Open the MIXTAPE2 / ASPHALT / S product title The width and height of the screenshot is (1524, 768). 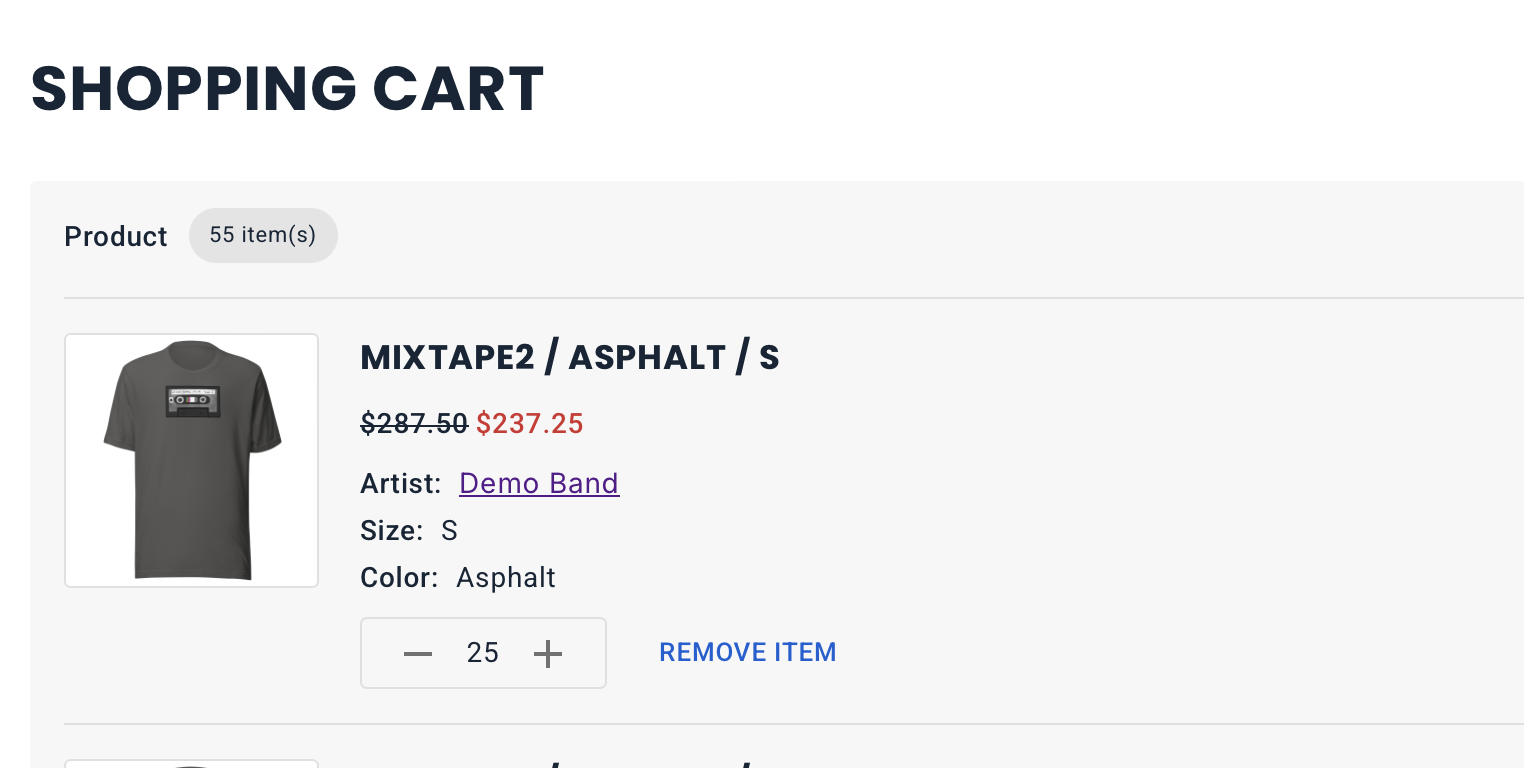coord(570,357)
